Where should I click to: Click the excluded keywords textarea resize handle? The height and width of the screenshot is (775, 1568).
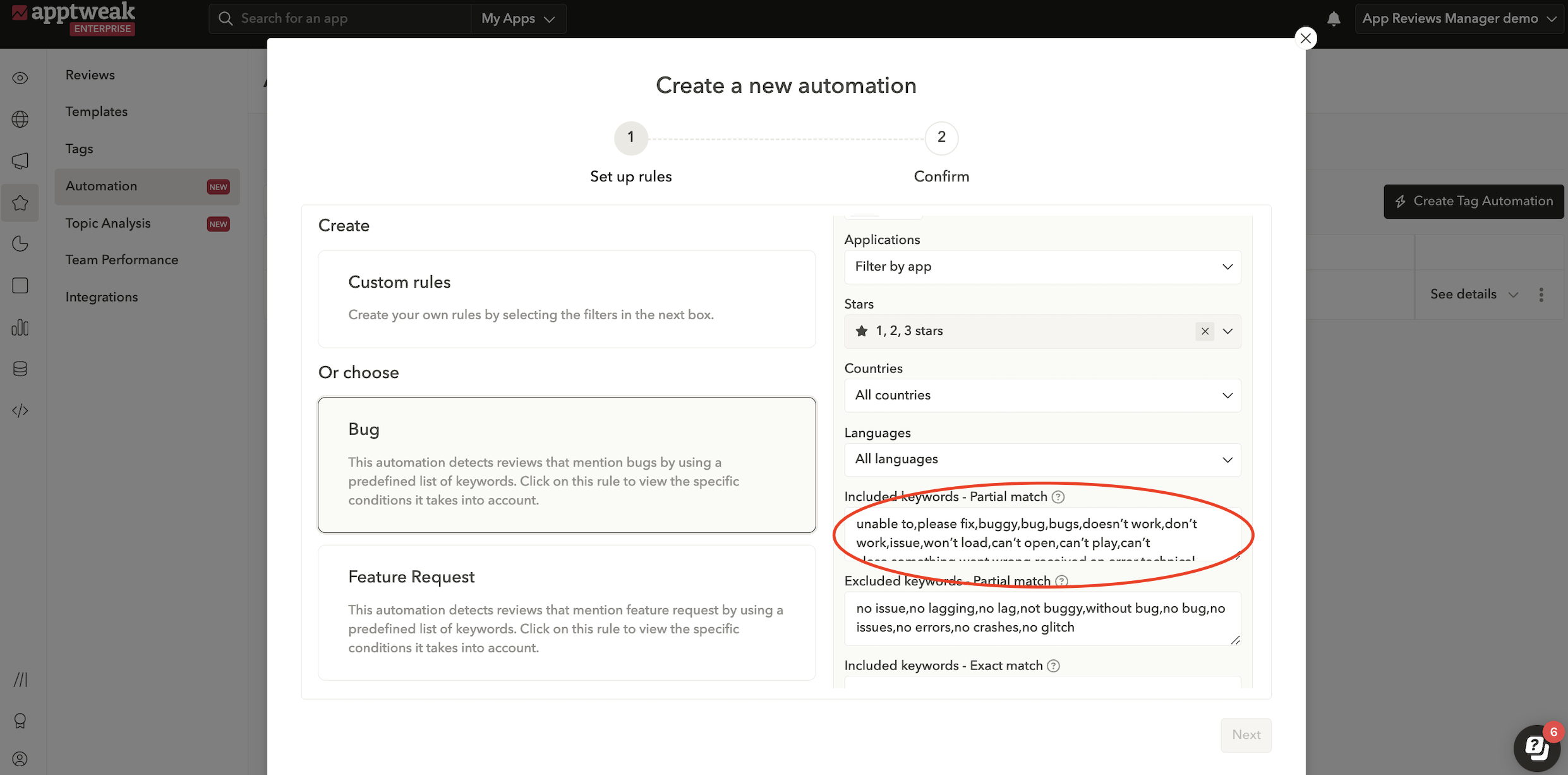point(1236,640)
